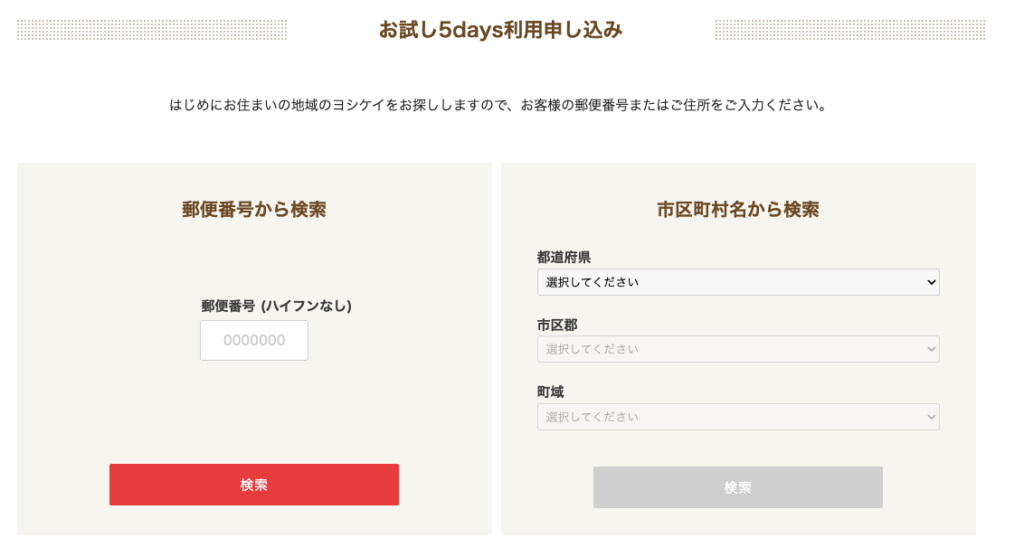Open the 町域 town dropdown
The image size is (1024, 538).
coord(737,417)
